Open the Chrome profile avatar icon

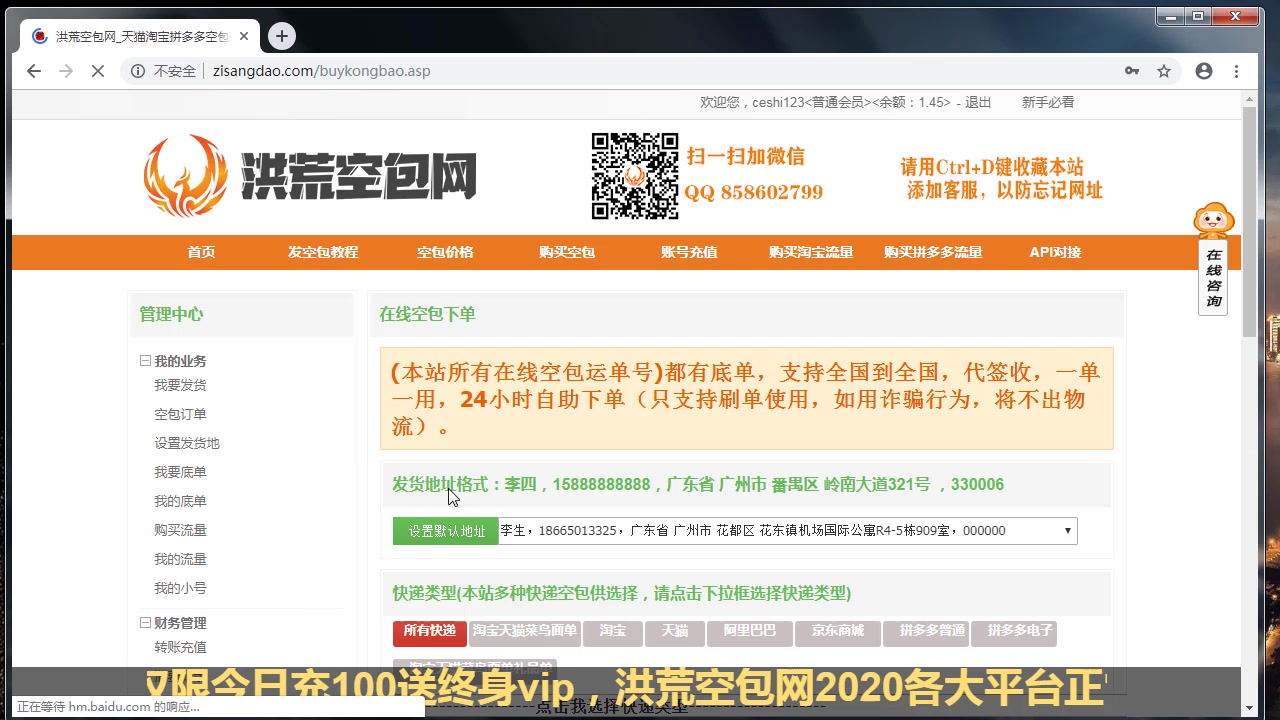coord(1204,71)
